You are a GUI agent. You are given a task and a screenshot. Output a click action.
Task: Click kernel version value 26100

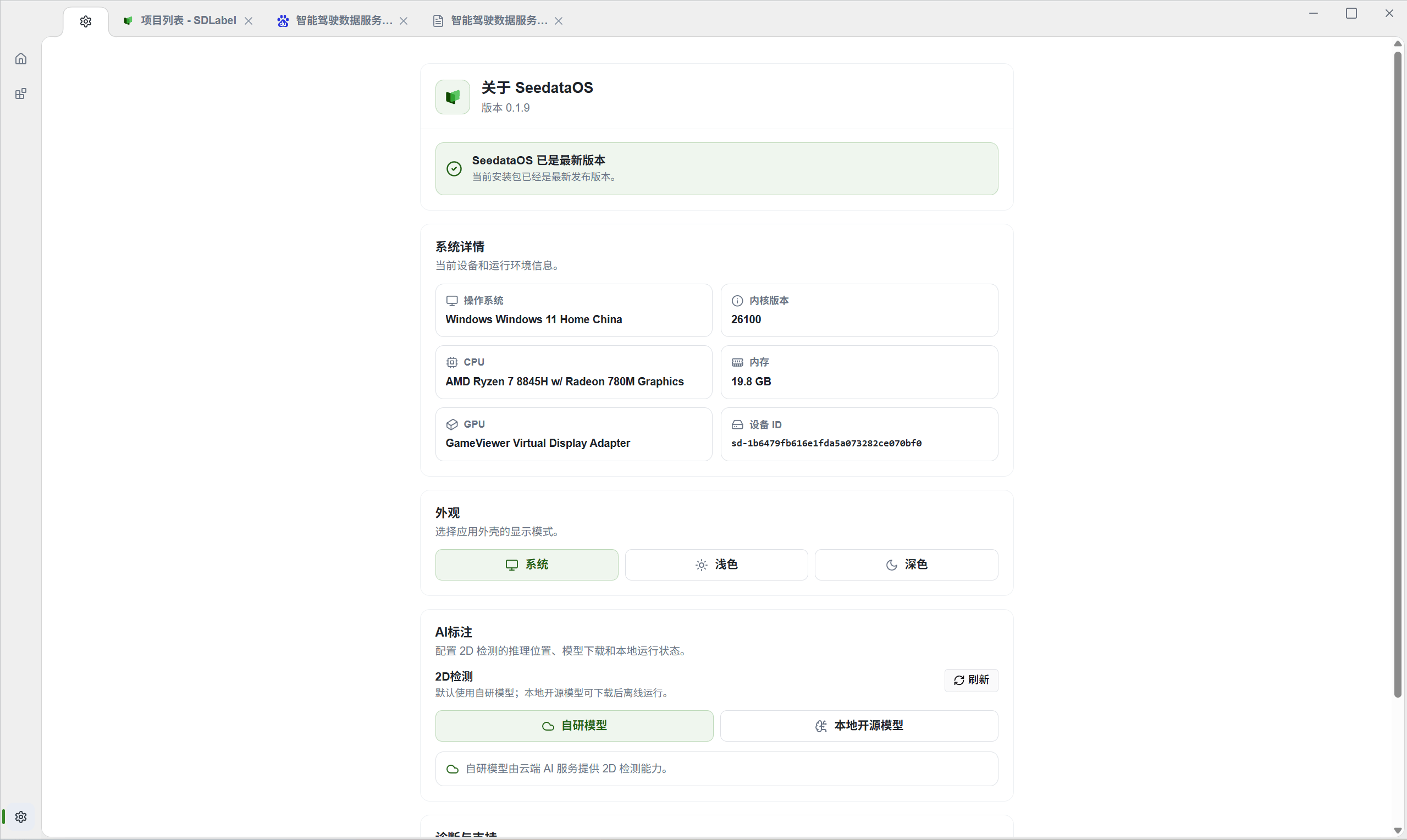746,319
